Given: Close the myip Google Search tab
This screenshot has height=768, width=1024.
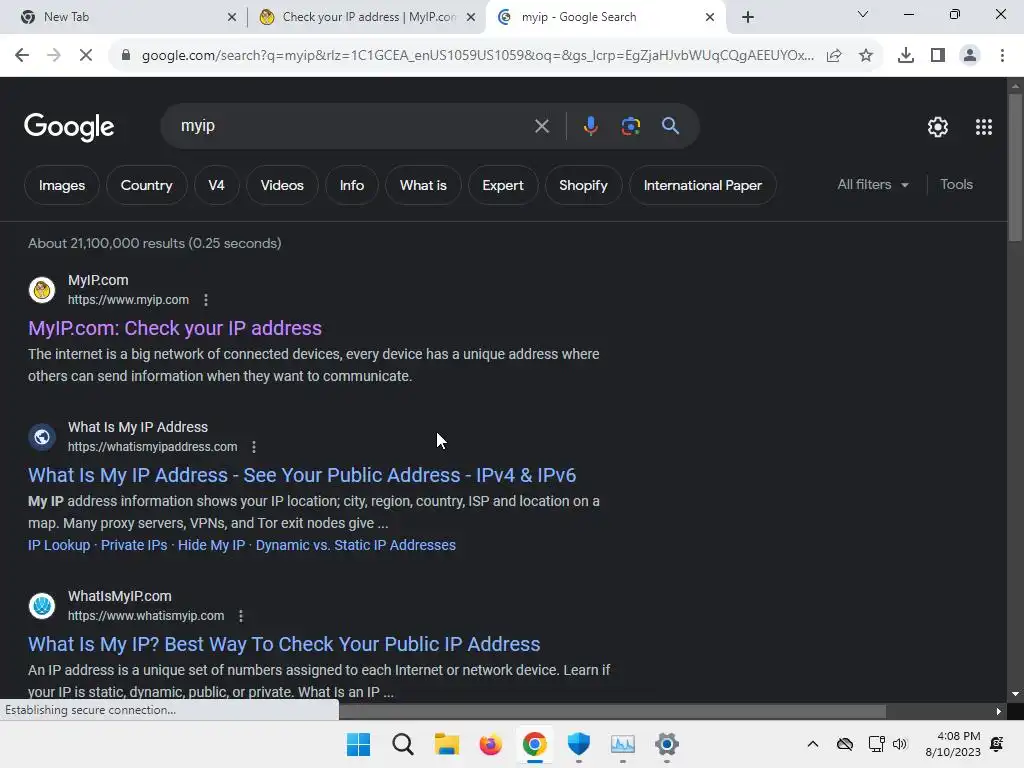Looking at the screenshot, I should [x=710, y=17].
